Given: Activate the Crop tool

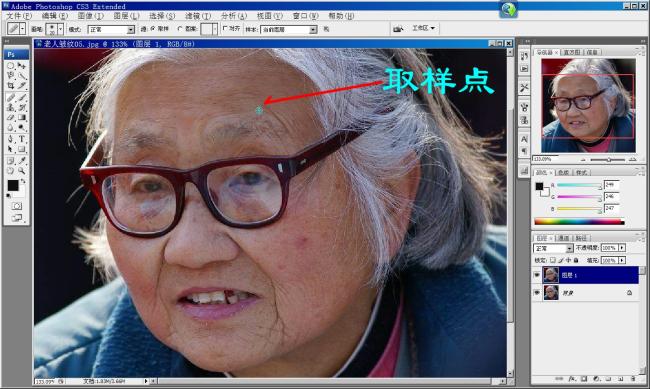Looking at the screenshot, I should point(11,86).
